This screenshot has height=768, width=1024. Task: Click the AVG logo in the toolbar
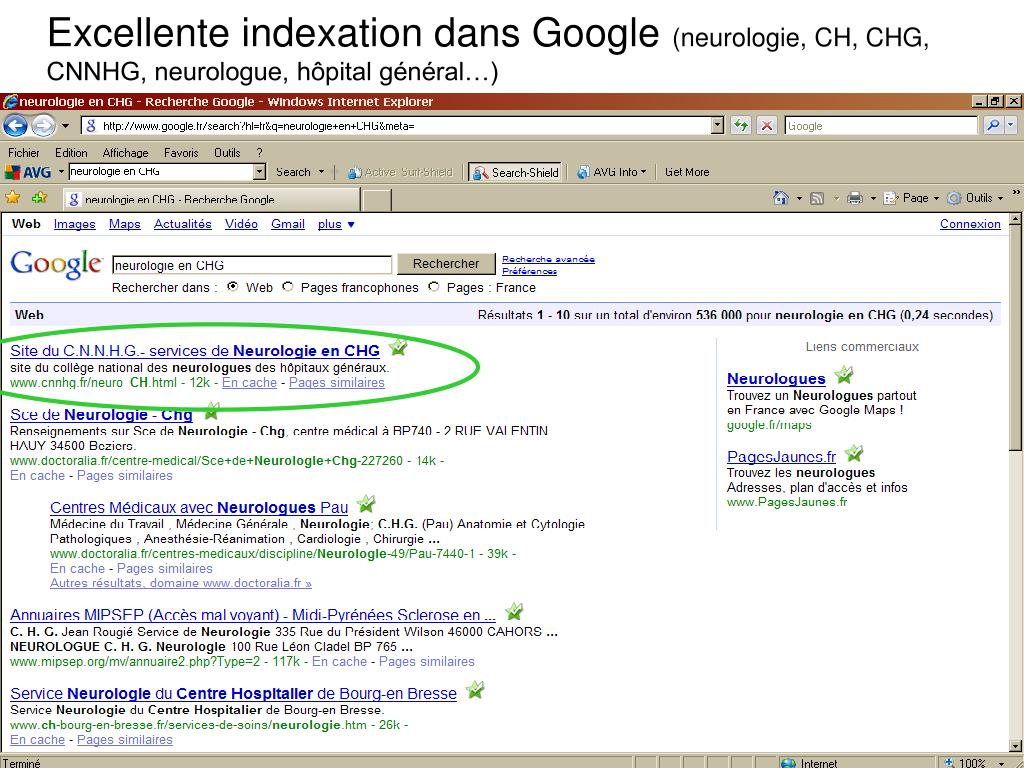28,172
